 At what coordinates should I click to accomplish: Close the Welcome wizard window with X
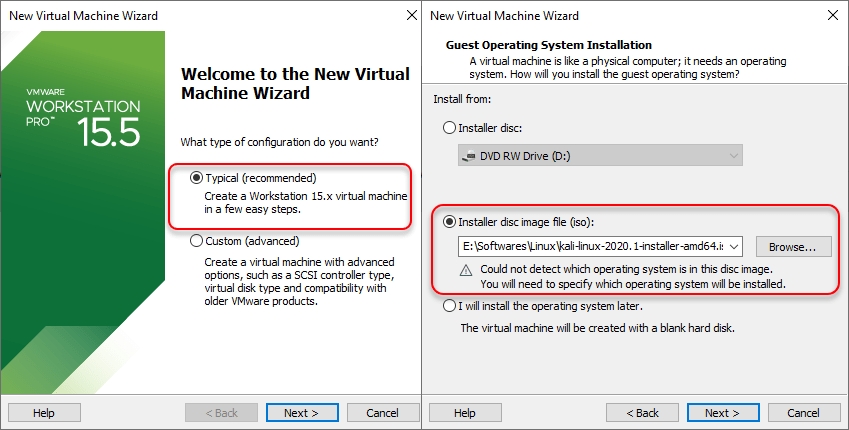412,15
